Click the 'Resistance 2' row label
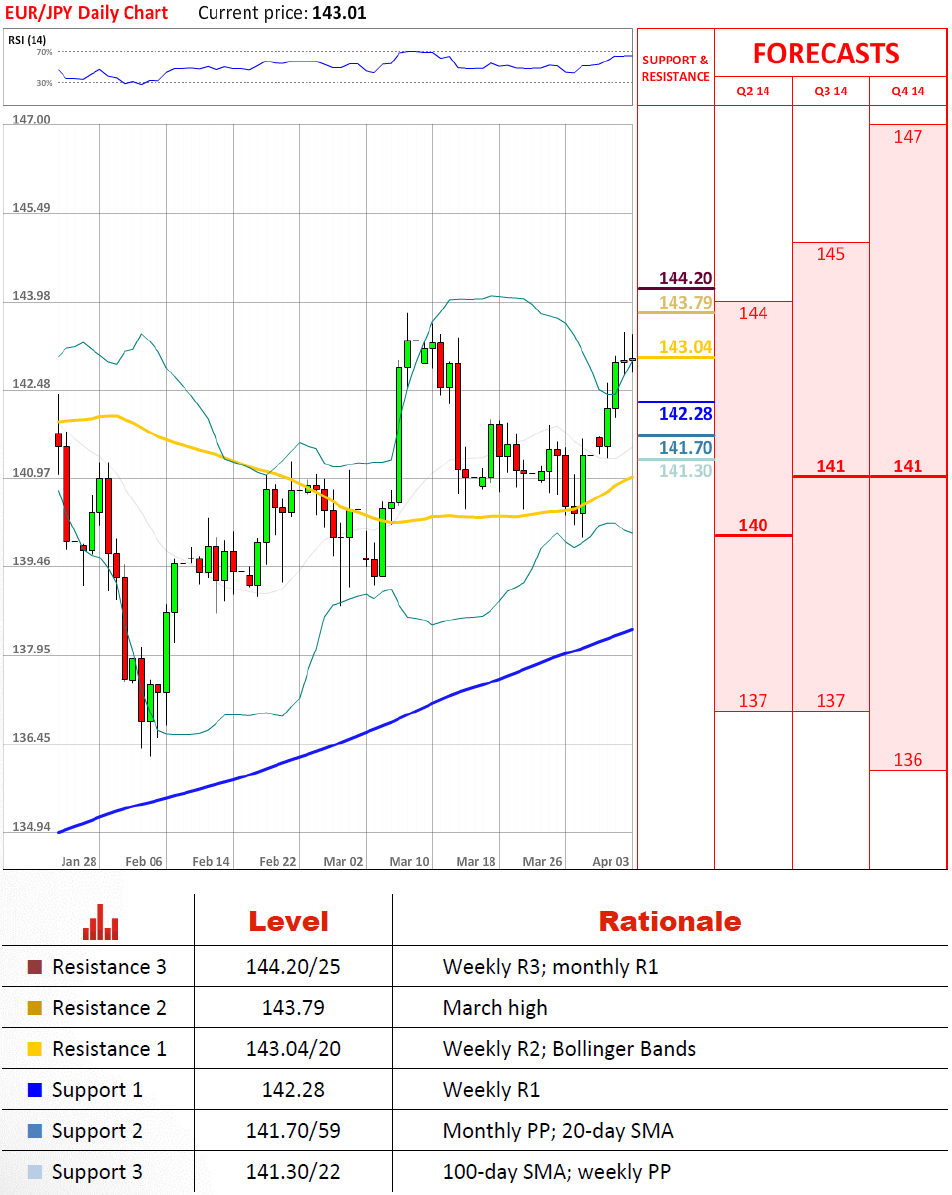This screenshot has height=1195, width=952. 109,1008
